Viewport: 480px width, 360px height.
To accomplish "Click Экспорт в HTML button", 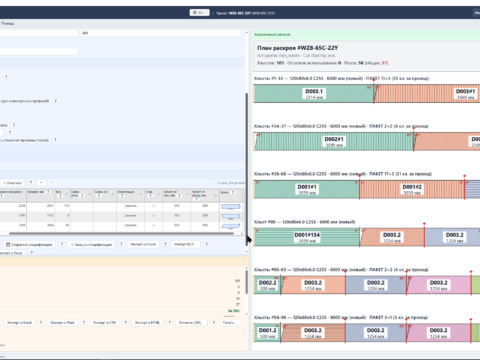I will pyautogui.click(x=147, y=323).
